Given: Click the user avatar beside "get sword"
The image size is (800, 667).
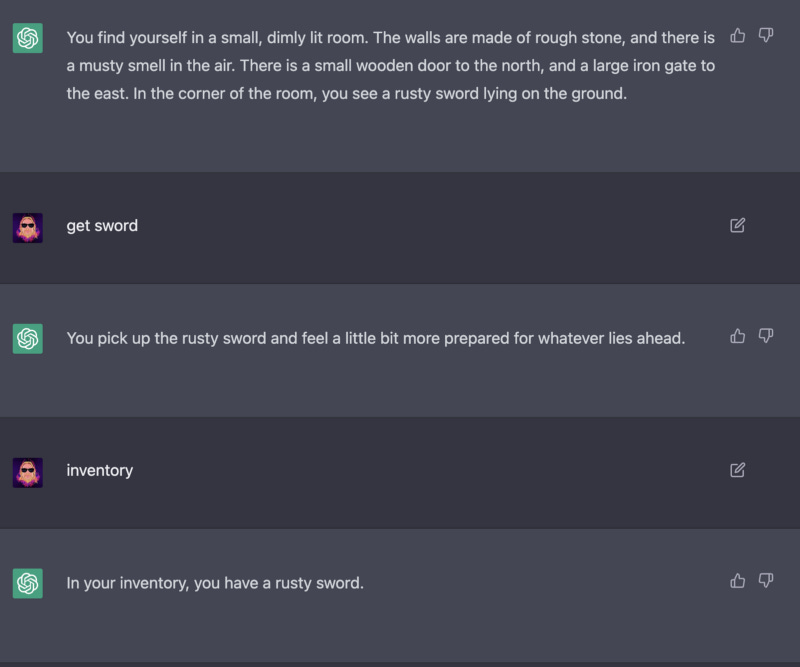Looking at the screenshot, I should [27, 226].
